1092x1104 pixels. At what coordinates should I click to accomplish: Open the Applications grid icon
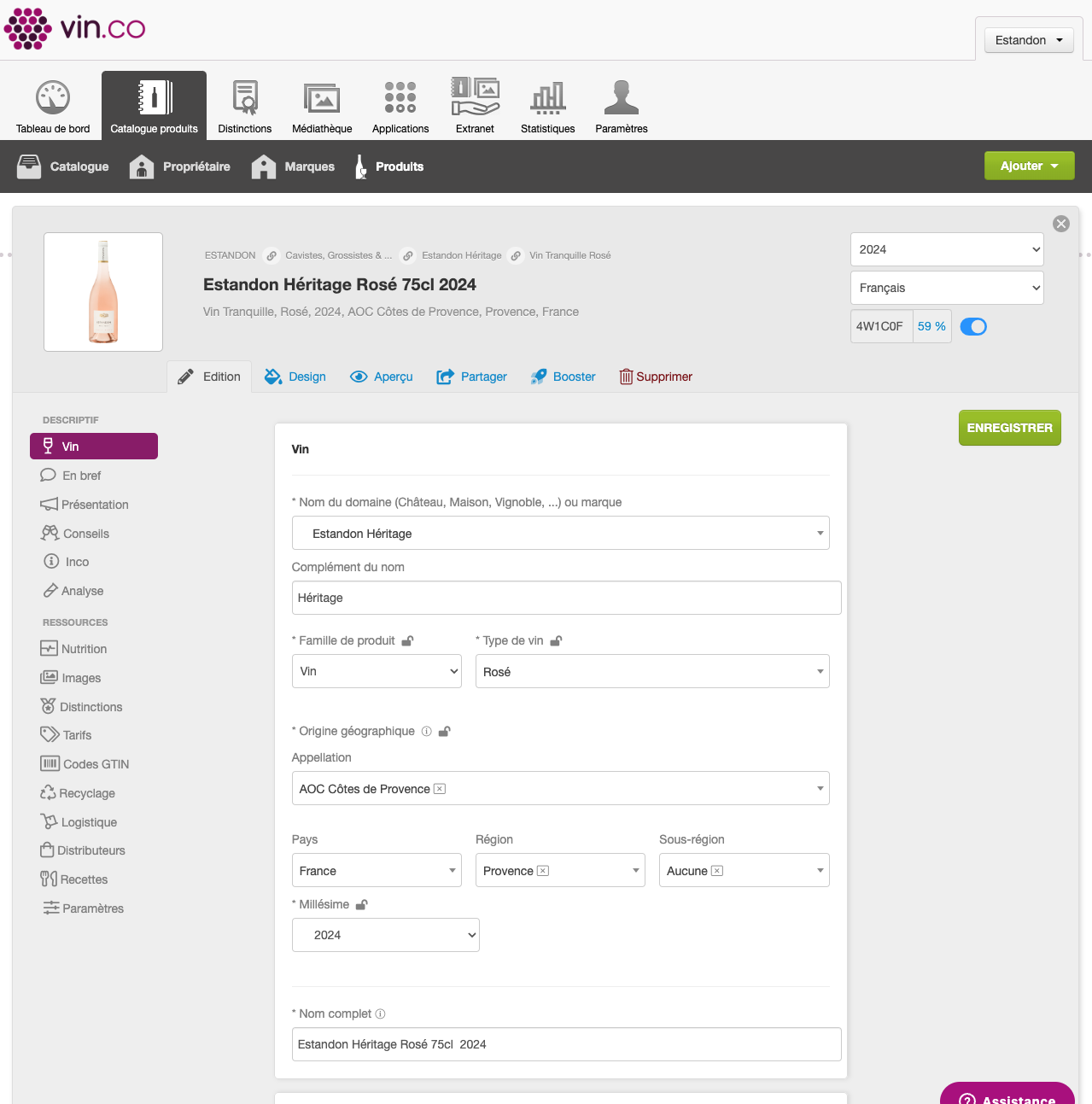tap(400, 98)
